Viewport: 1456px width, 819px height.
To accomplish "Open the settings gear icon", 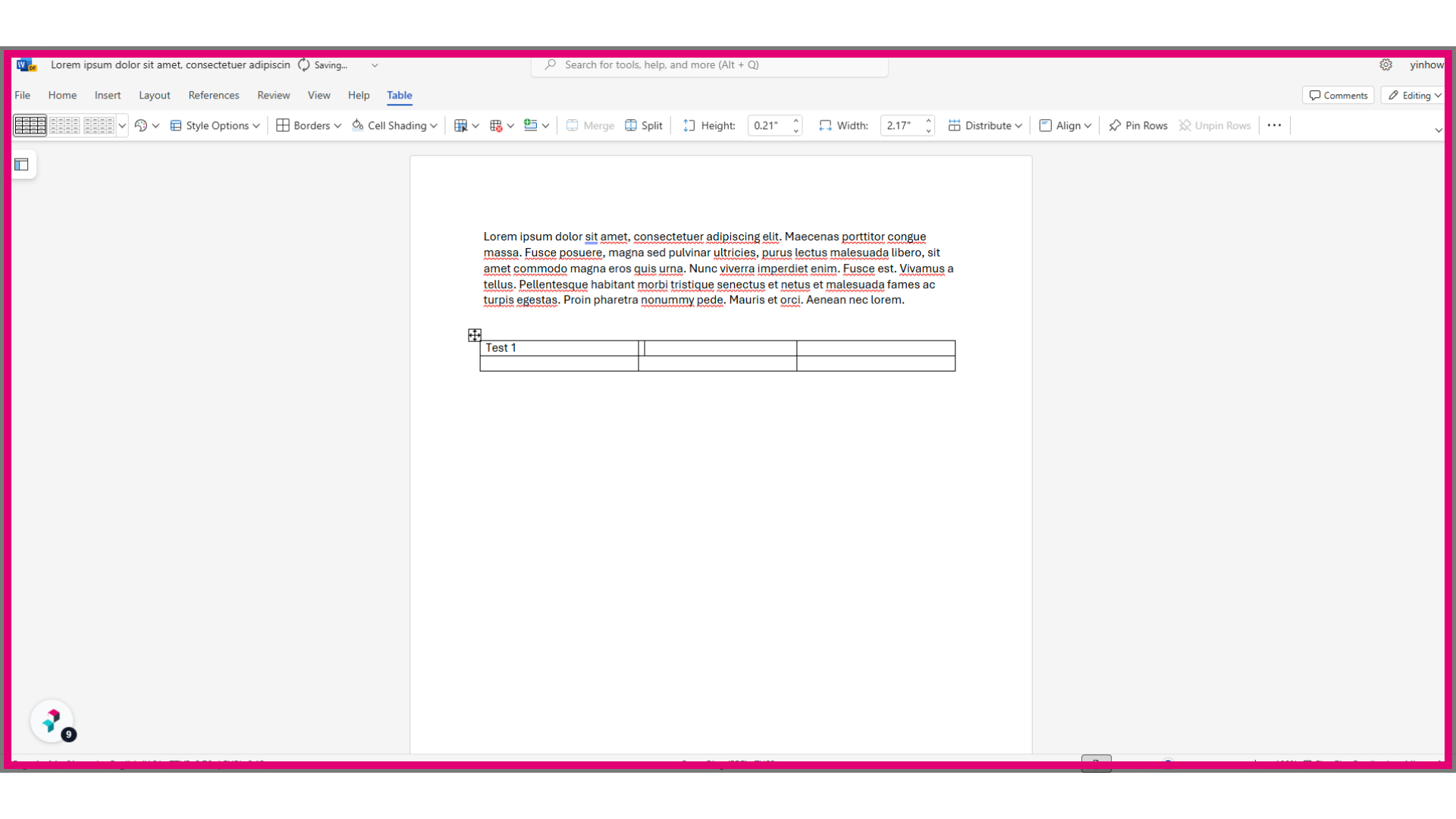I will coord(1386,65).
